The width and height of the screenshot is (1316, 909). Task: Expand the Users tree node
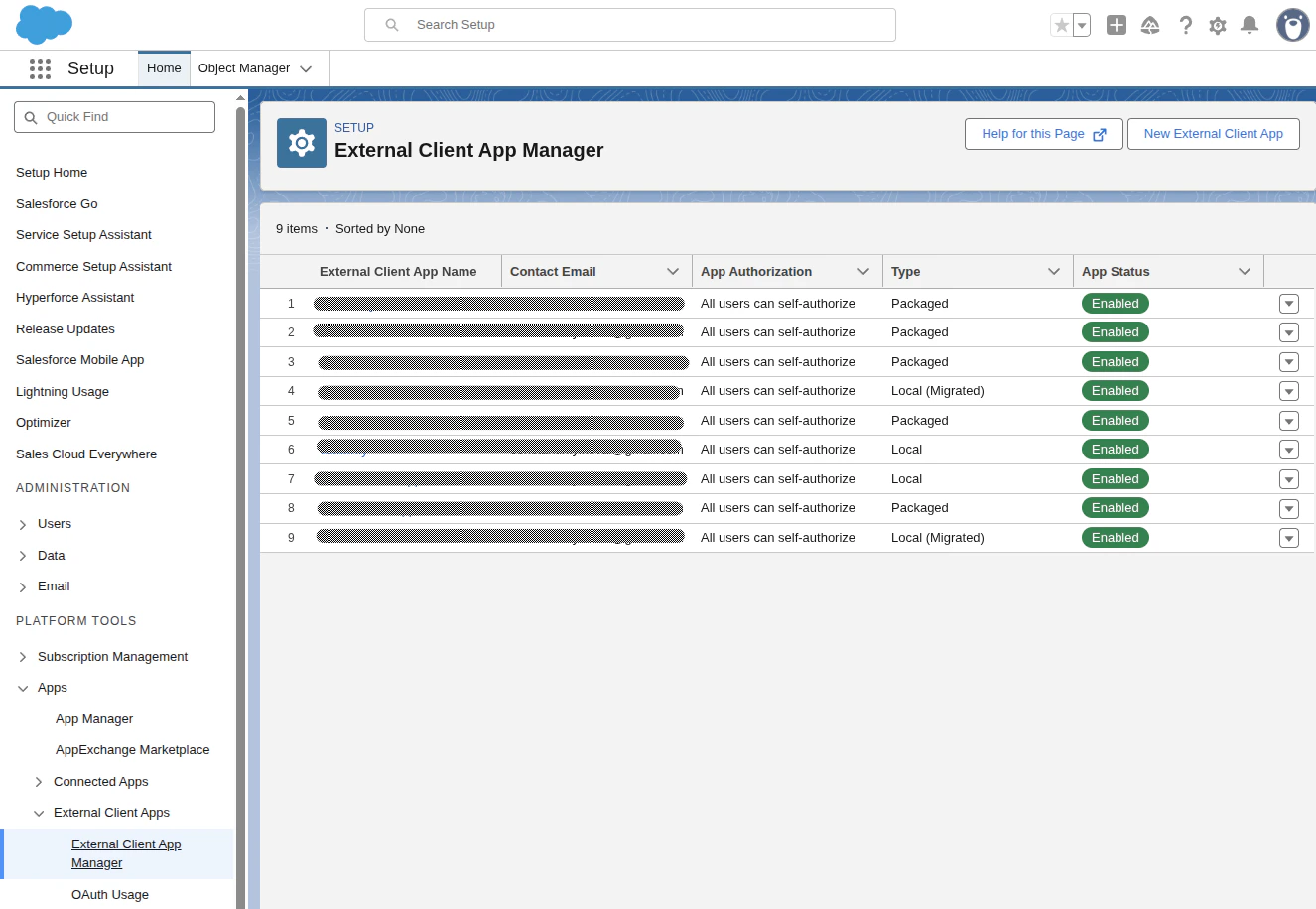tap(23, 524)
